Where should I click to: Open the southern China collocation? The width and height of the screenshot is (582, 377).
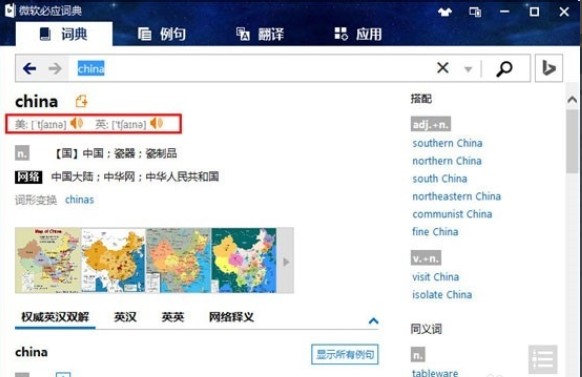pyautogui.click(x=447, y=143)
